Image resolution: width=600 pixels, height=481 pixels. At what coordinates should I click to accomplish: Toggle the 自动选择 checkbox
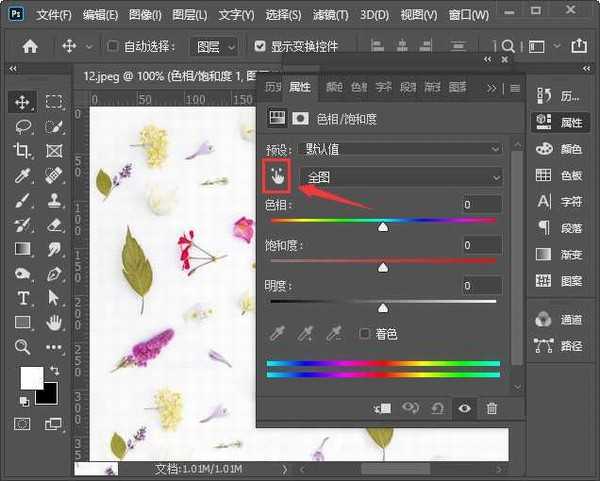113,46
